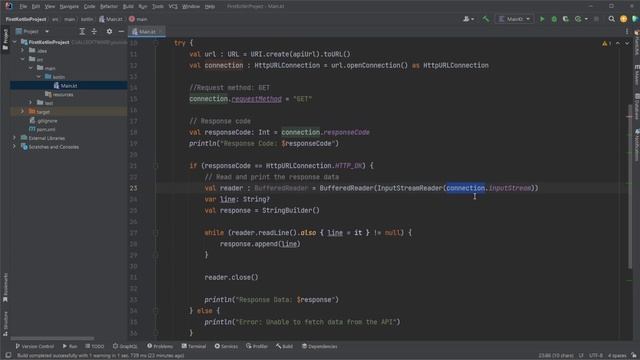
Task: Stop the running process square icon
Action: point(596,19)
